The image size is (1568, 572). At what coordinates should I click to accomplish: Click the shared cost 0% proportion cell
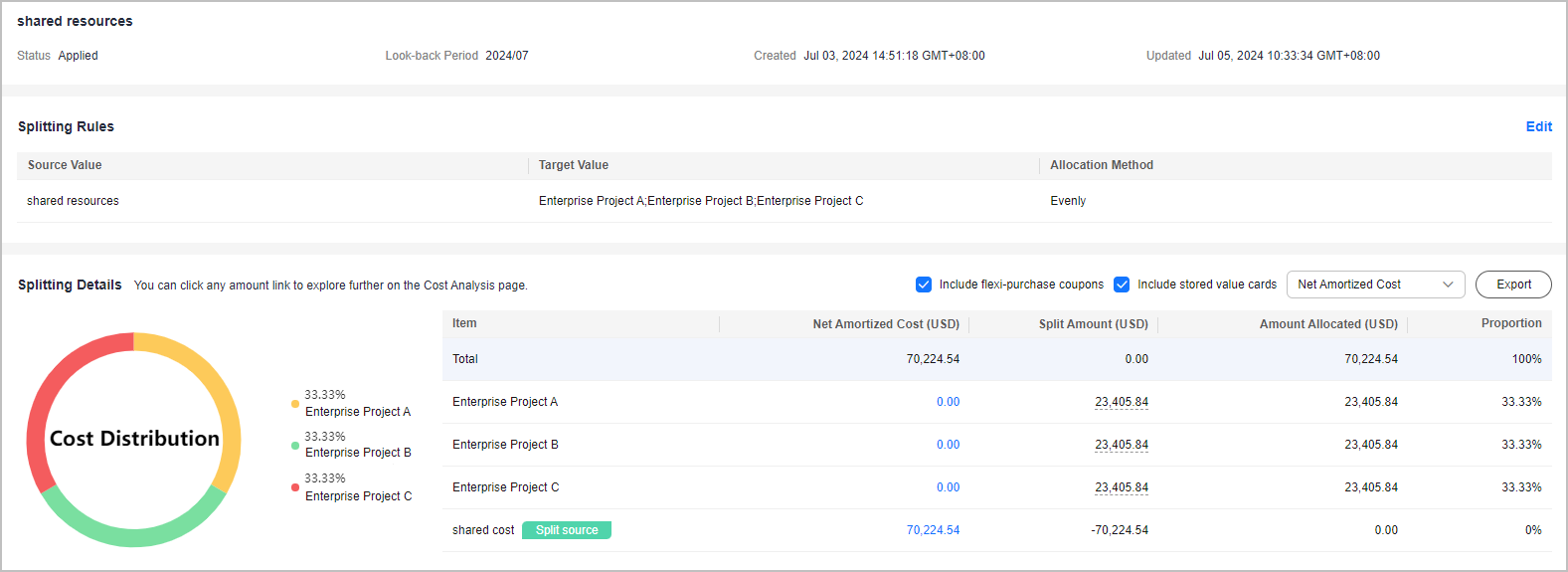(1533, 530)
